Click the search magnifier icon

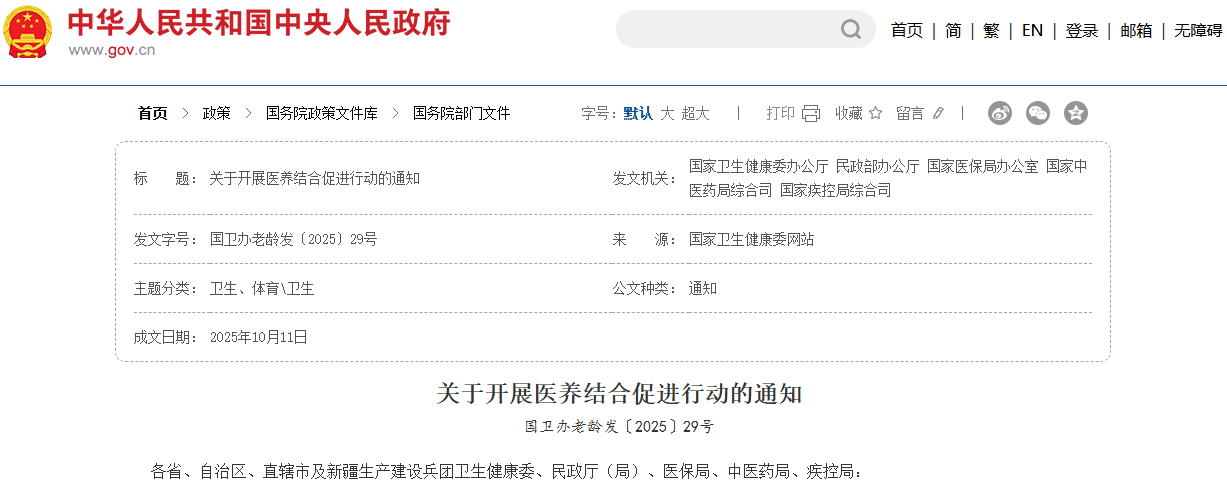point(851,30)
